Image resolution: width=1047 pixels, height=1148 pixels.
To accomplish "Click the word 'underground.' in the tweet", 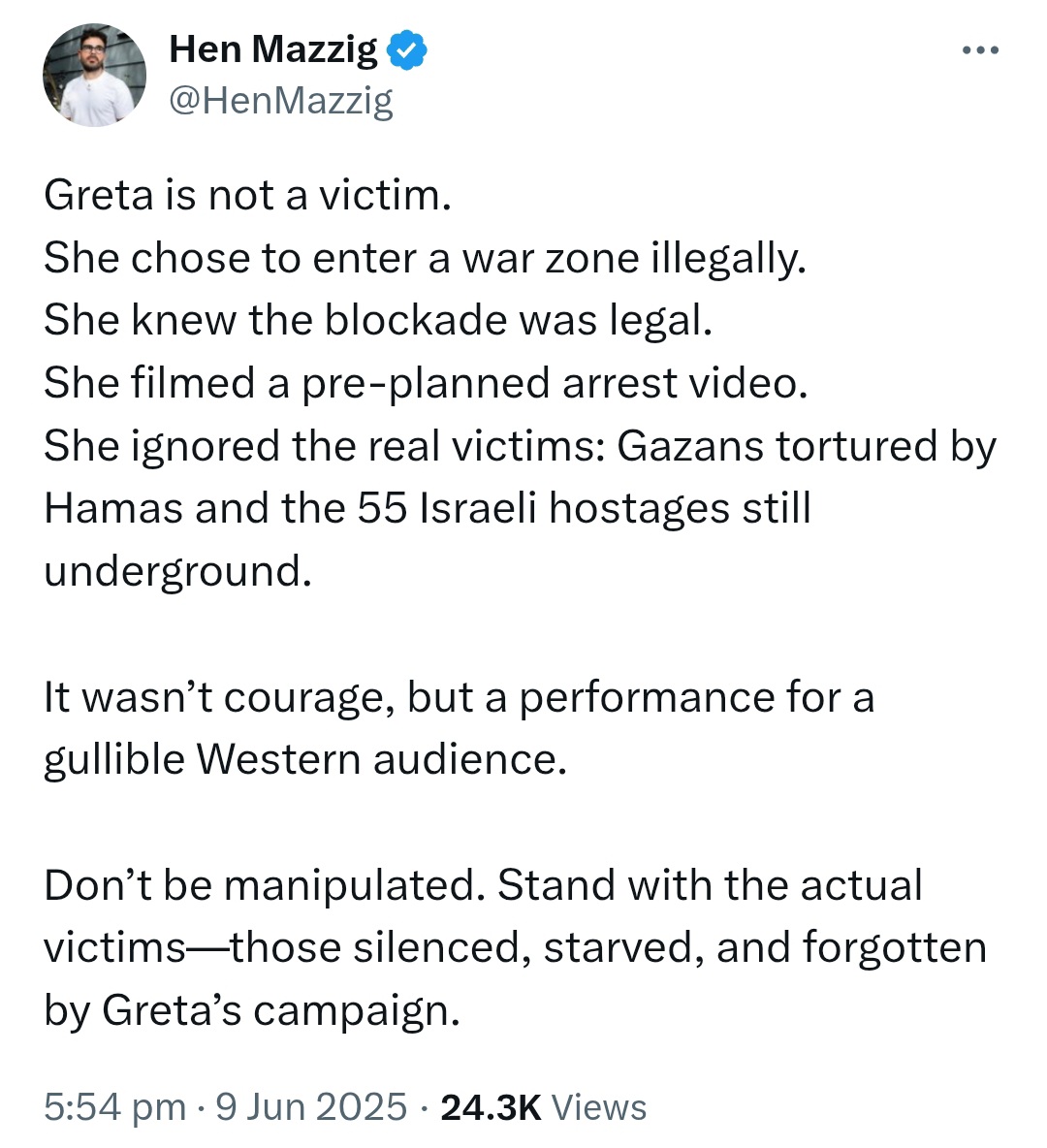I will coord(178,571).
